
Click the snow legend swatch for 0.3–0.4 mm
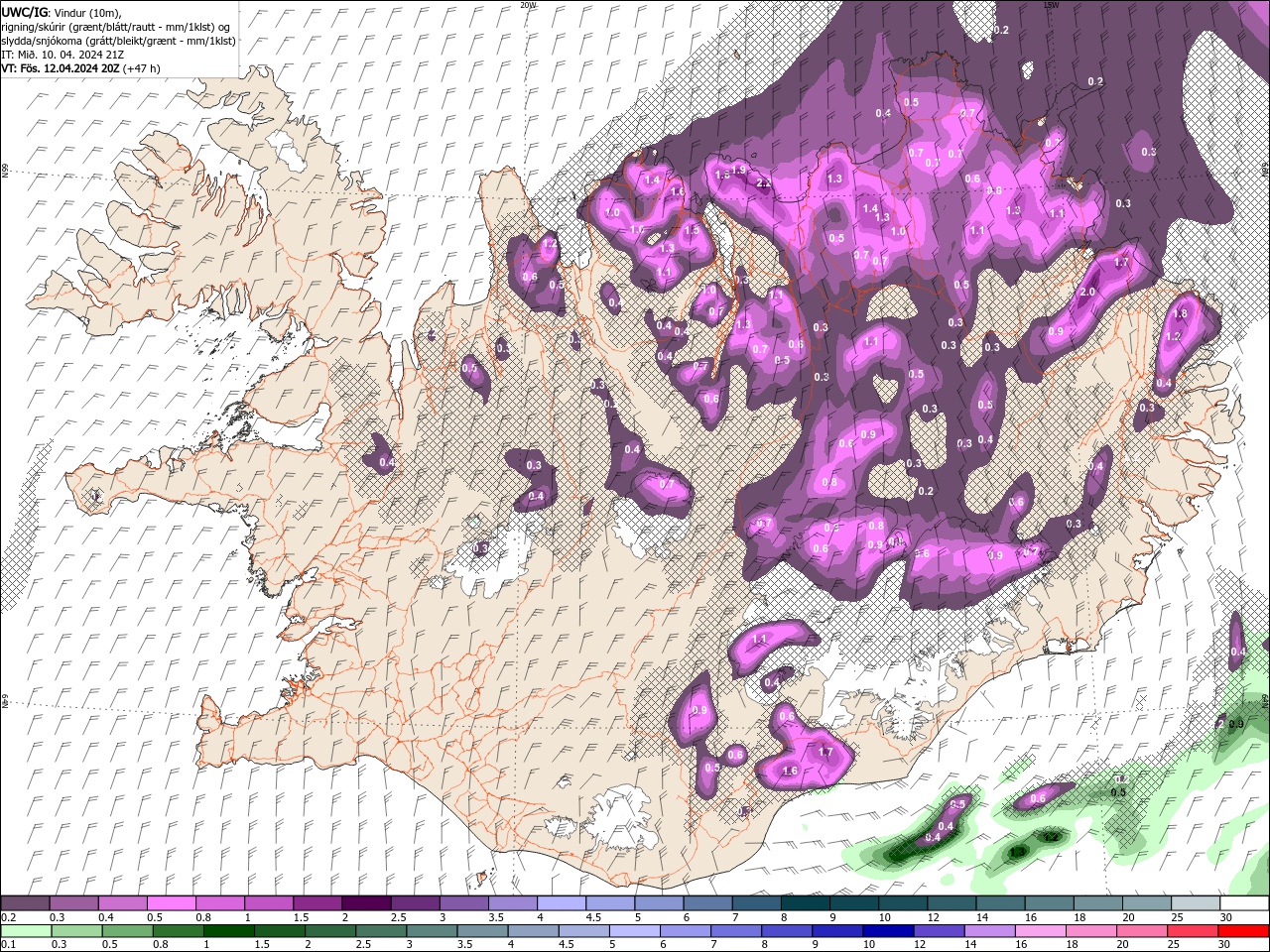click(73, 903)
